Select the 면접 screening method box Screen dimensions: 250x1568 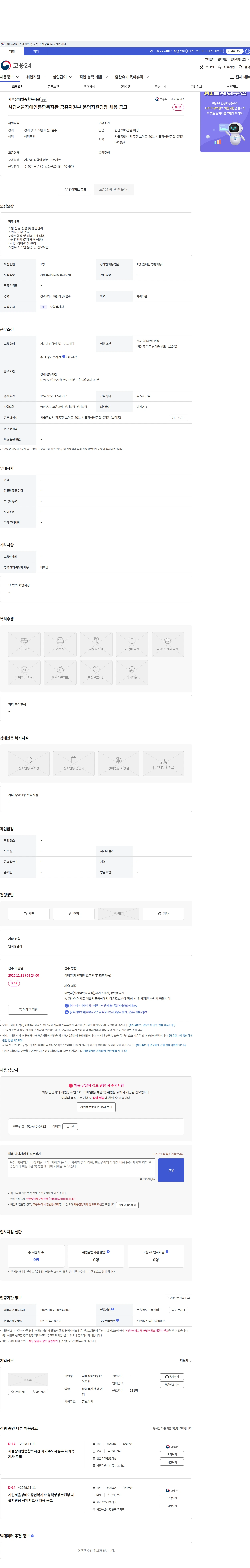(74, 913)
